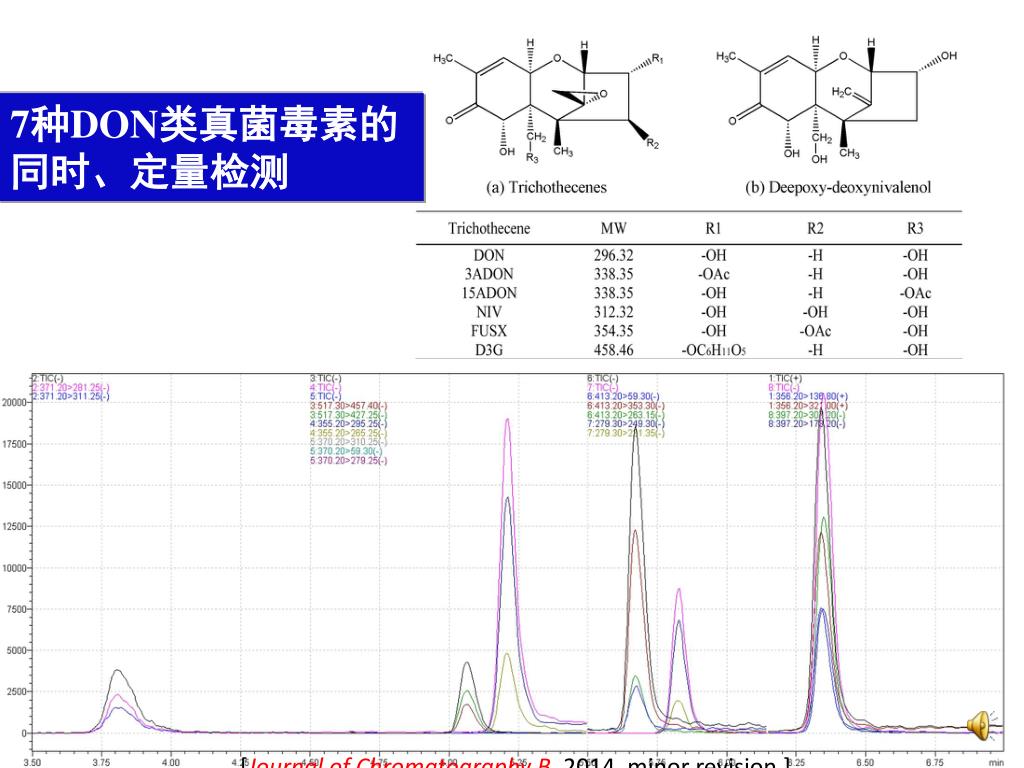Click legend entry '4:355.20>295.25(-)'
Viewport: 1024px width, 768px height.
click(349, 424)
